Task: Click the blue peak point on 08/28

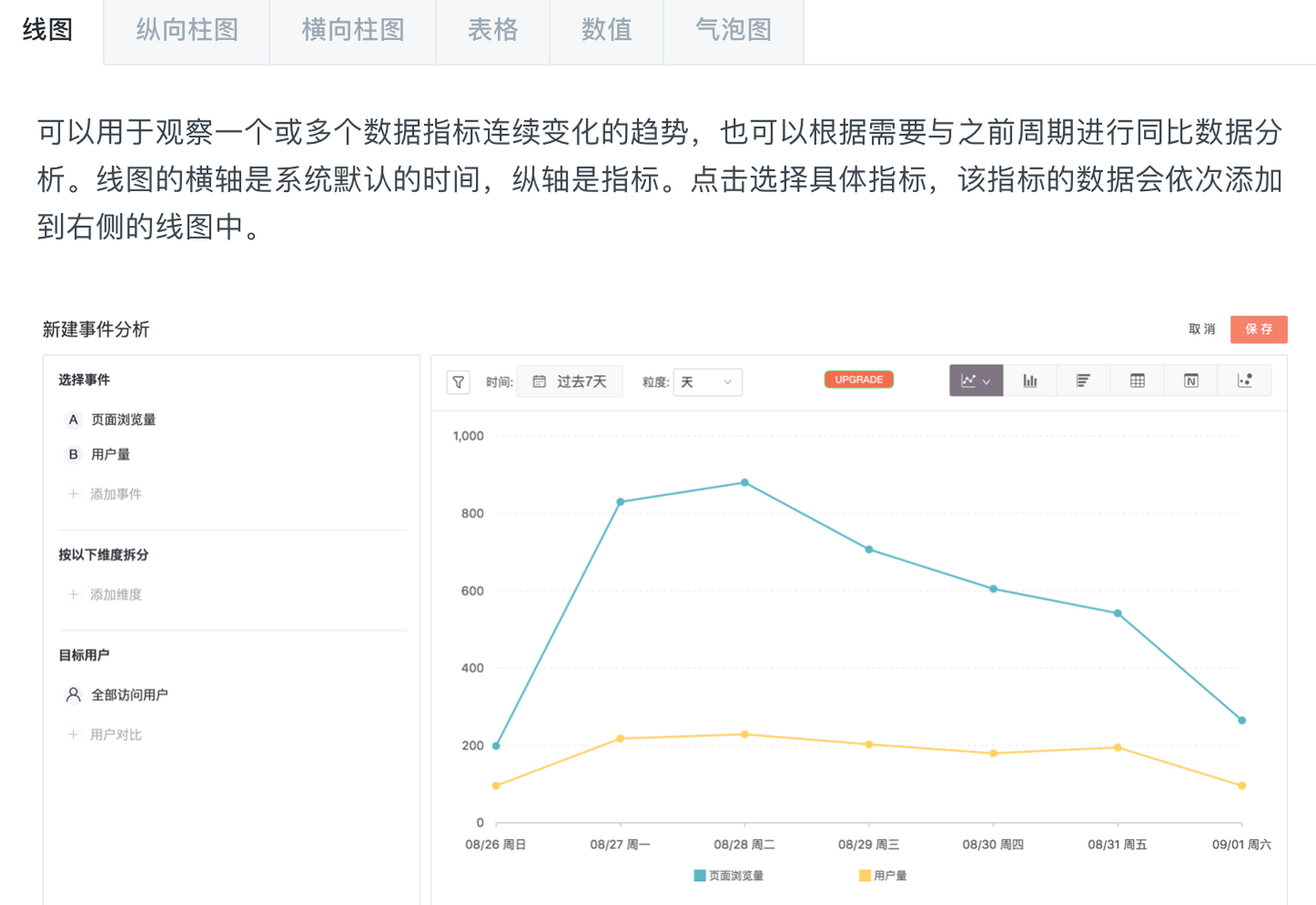Action: [745, 483]
